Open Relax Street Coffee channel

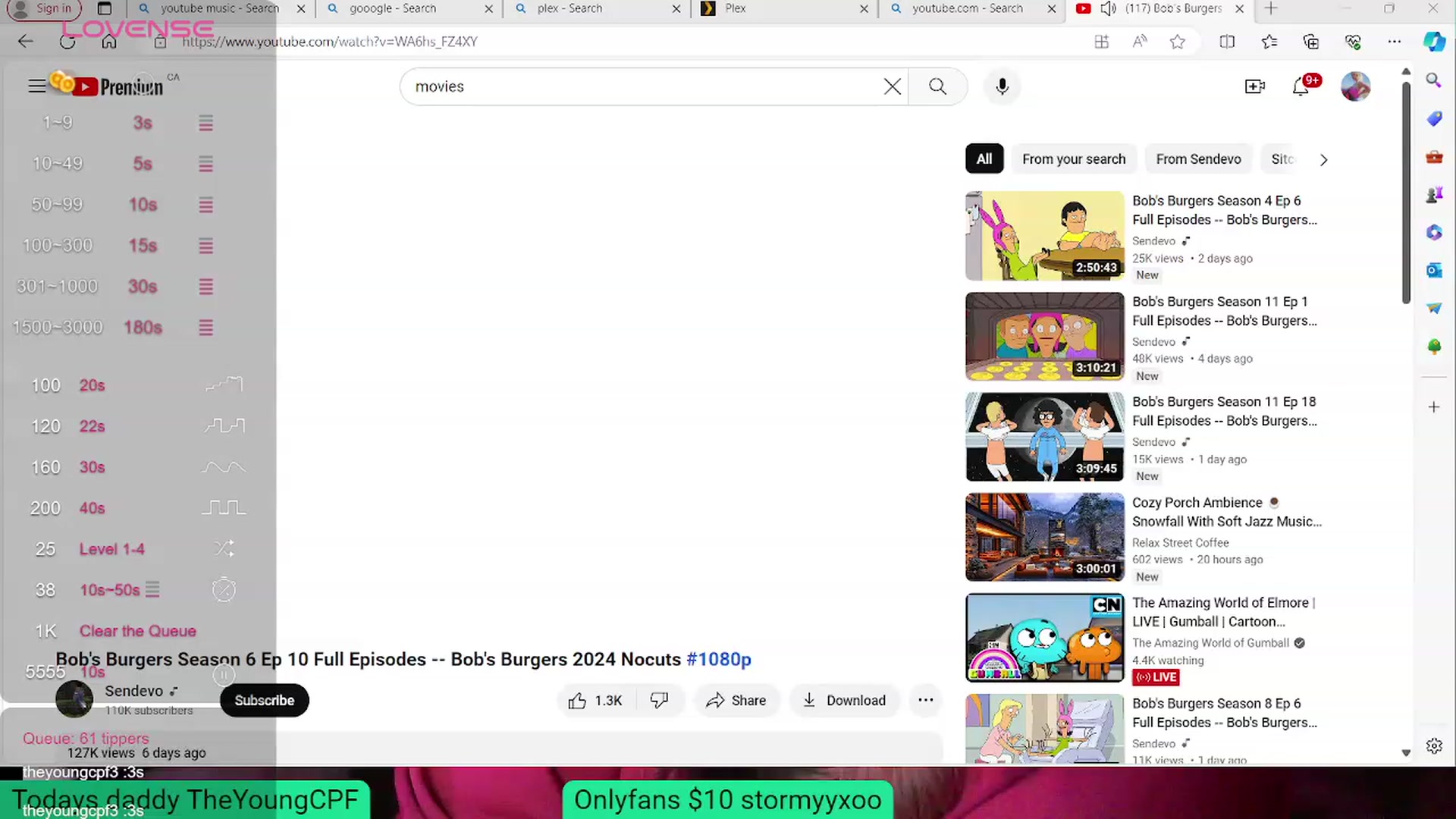pyautogui.click(x=1180, y=543)
